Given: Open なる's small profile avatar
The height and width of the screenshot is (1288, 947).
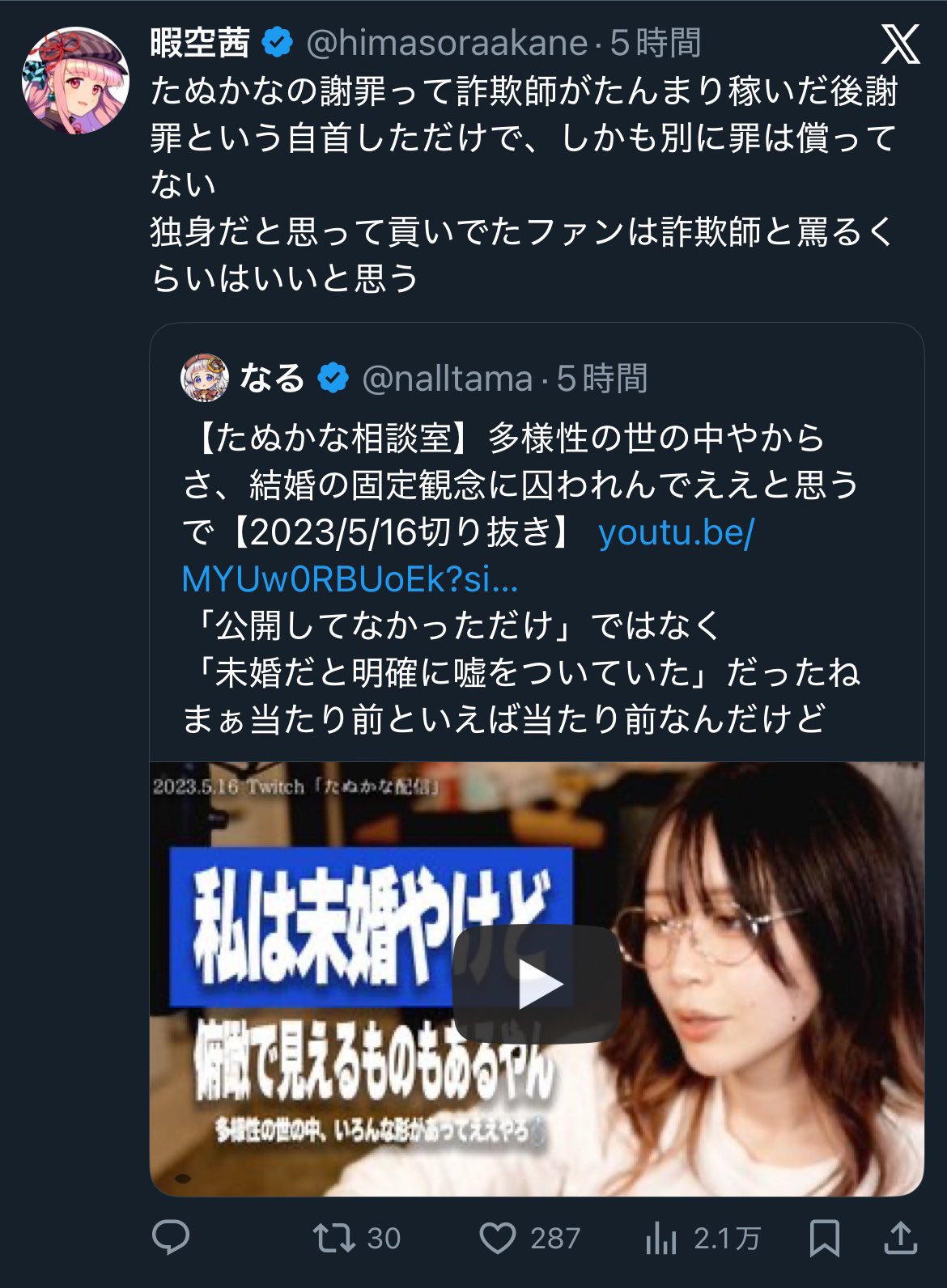Looking at the screenshot, I should (x=204, y=378).
